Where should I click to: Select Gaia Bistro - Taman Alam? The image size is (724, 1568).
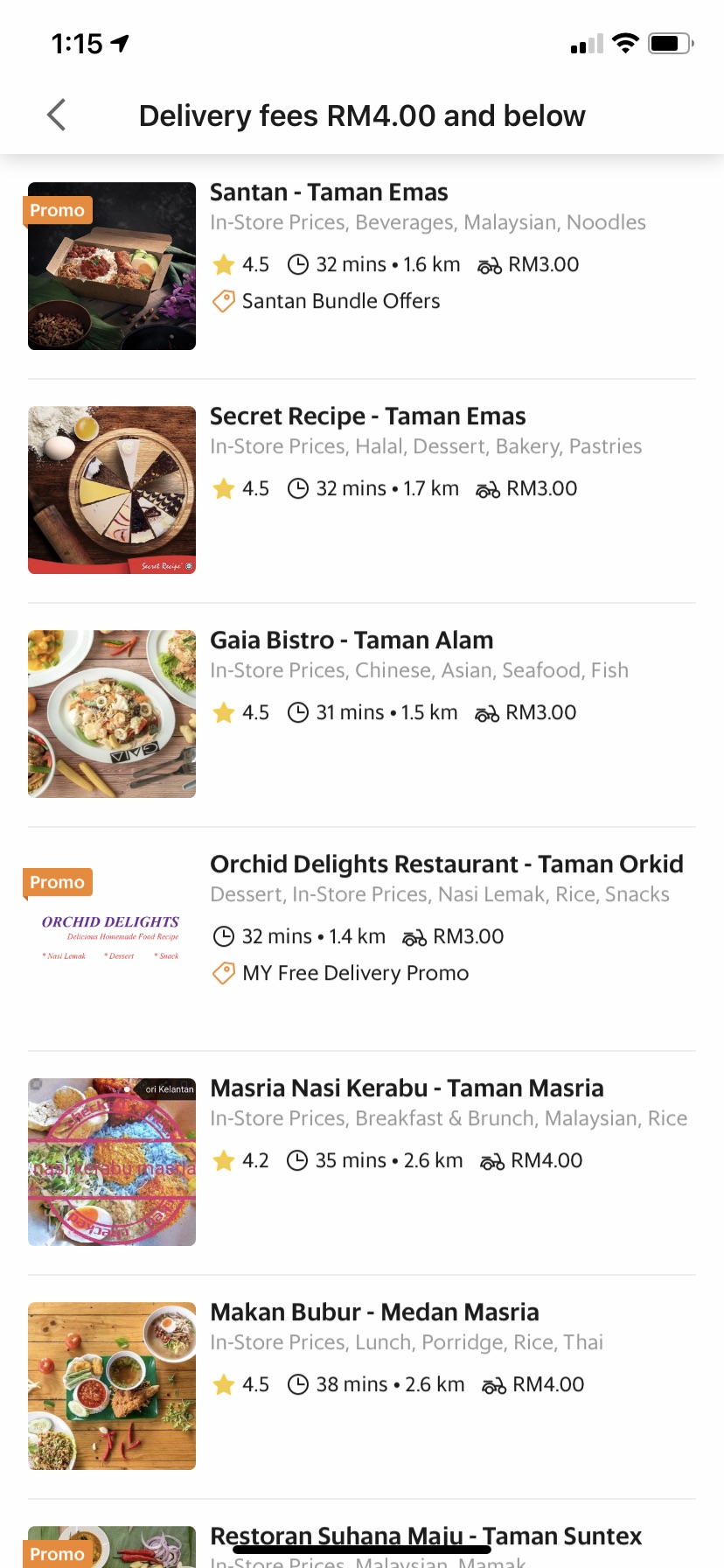tap(352, 640)
